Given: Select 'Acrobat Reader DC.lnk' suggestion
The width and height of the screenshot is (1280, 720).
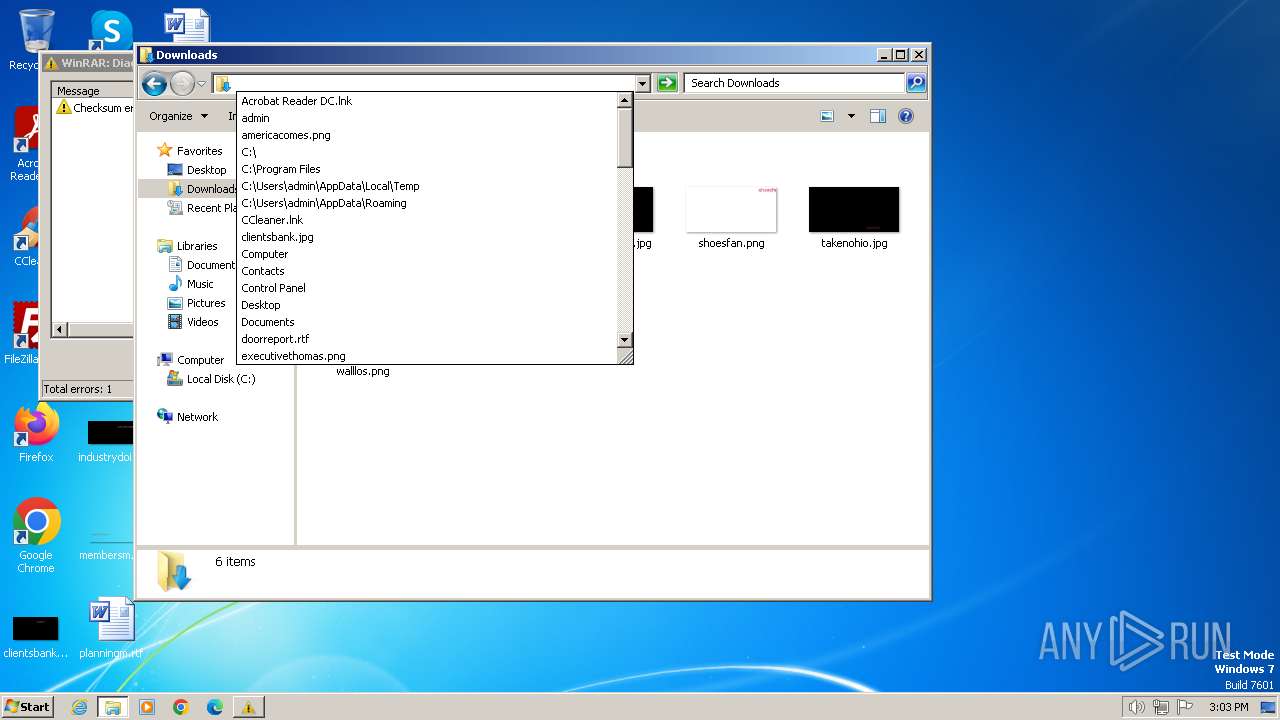Looking at the screenshot, I should pos(427,101).
